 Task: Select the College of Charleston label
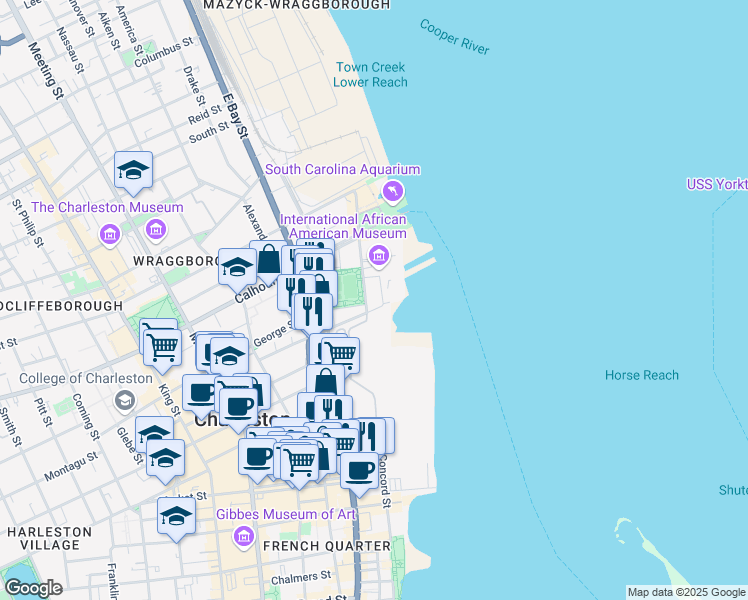click(x=86, y=379)
